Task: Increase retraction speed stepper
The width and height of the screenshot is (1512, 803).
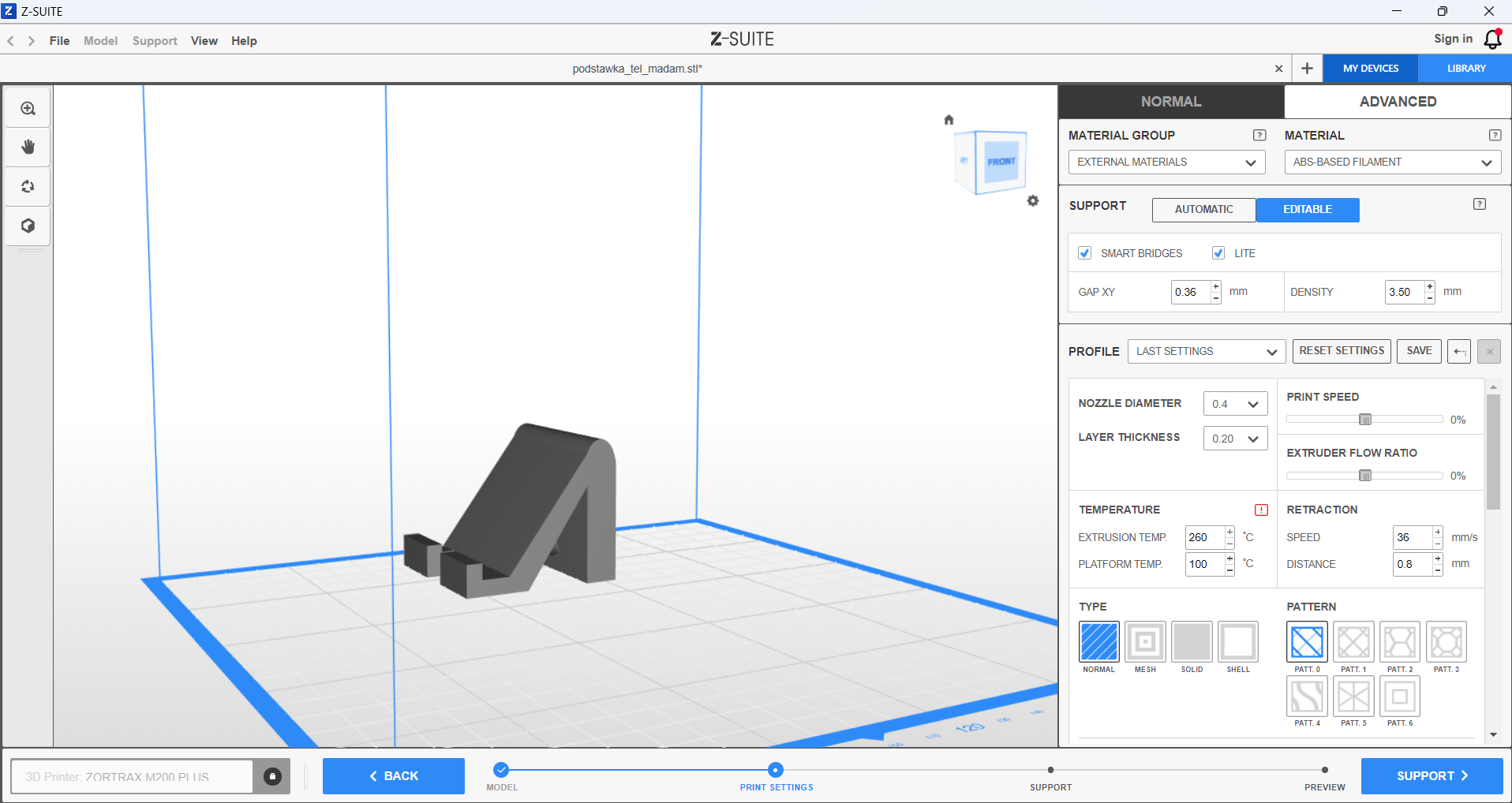Action: click(1438, 532)
